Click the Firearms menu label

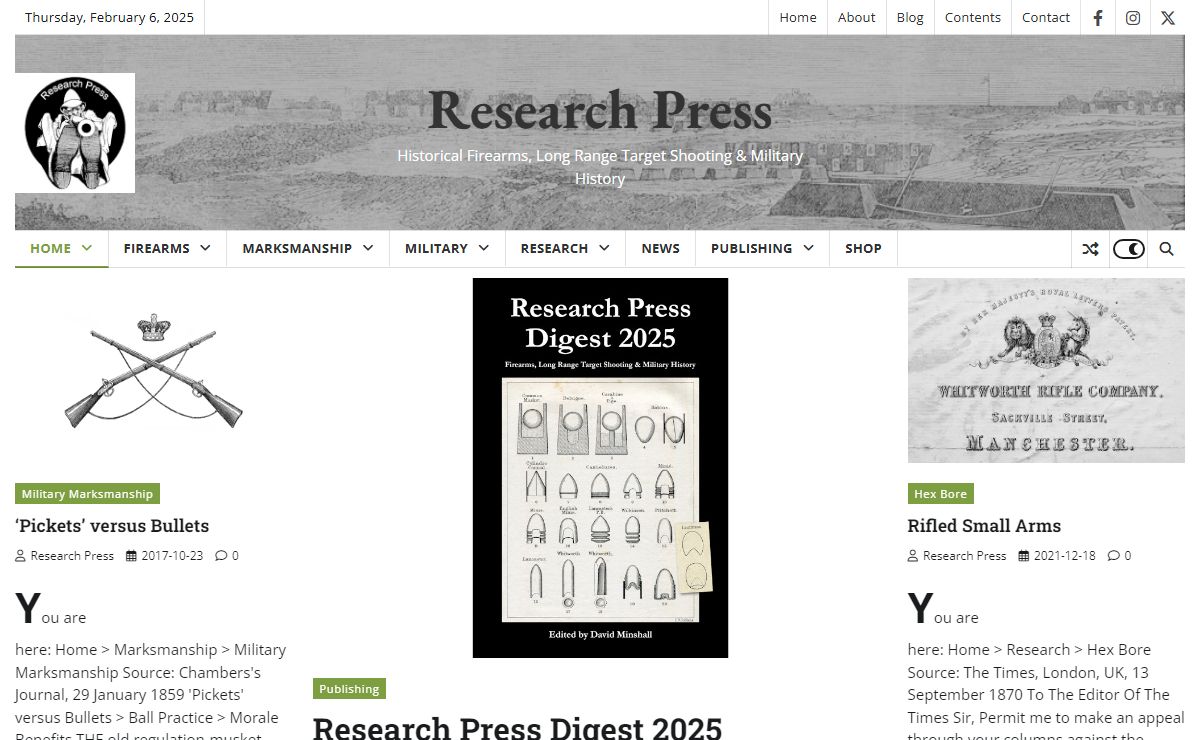click(157, 248)
